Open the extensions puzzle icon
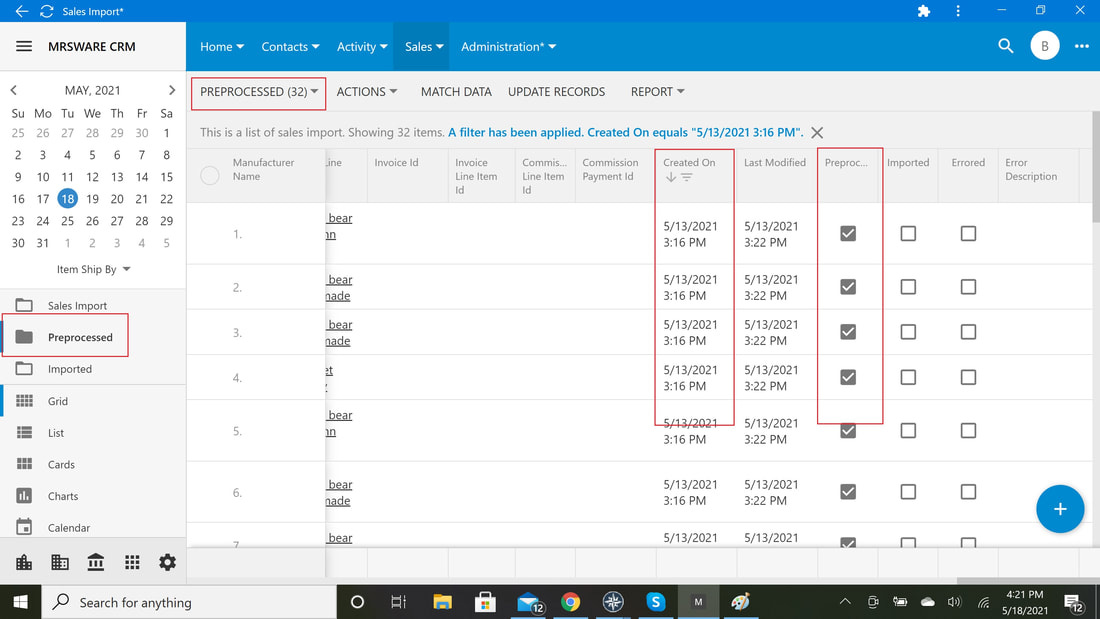The image size is (1100, 619). click(924, 11)
